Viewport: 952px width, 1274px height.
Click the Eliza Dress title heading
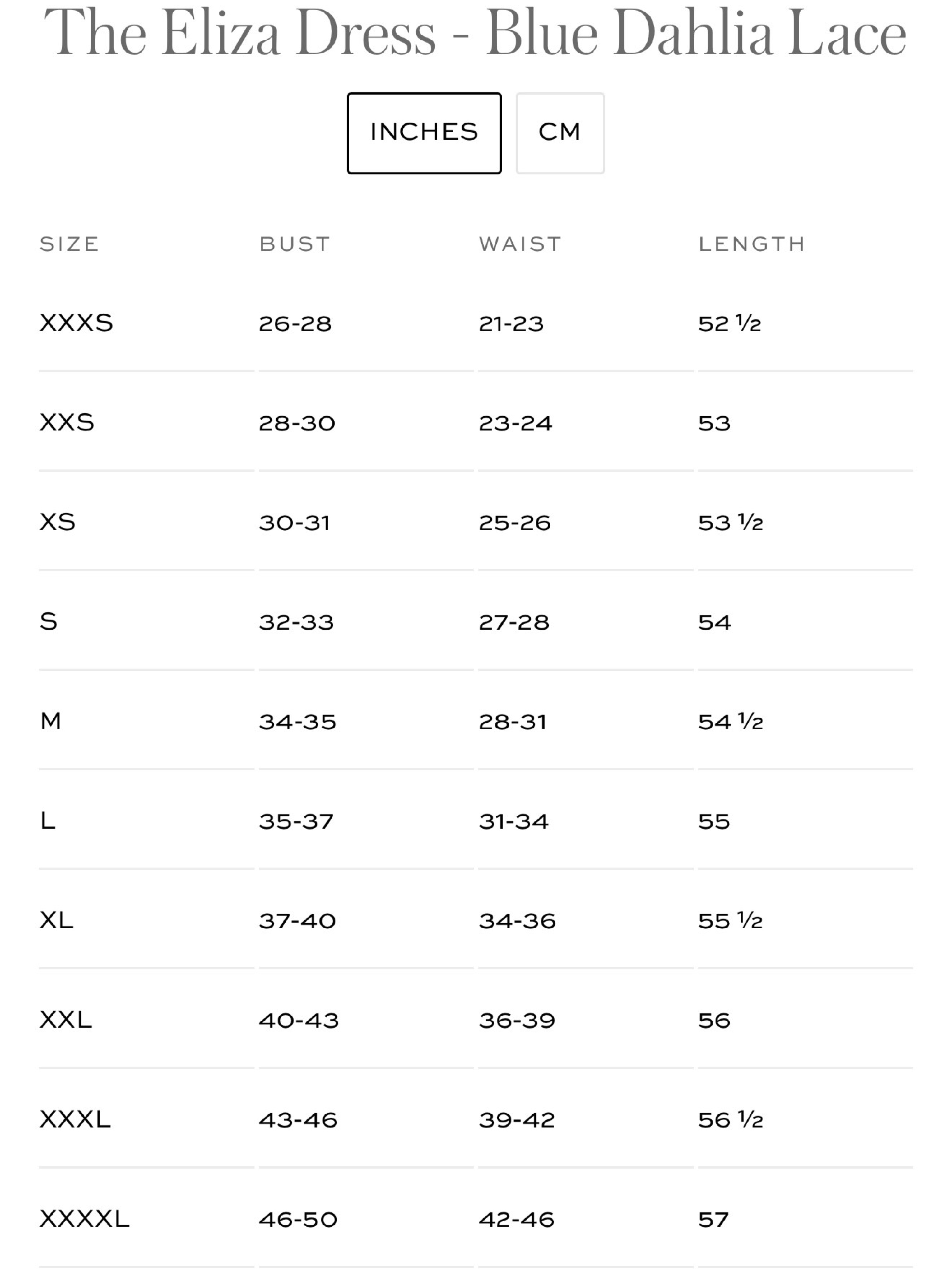(x=476, y=33)
